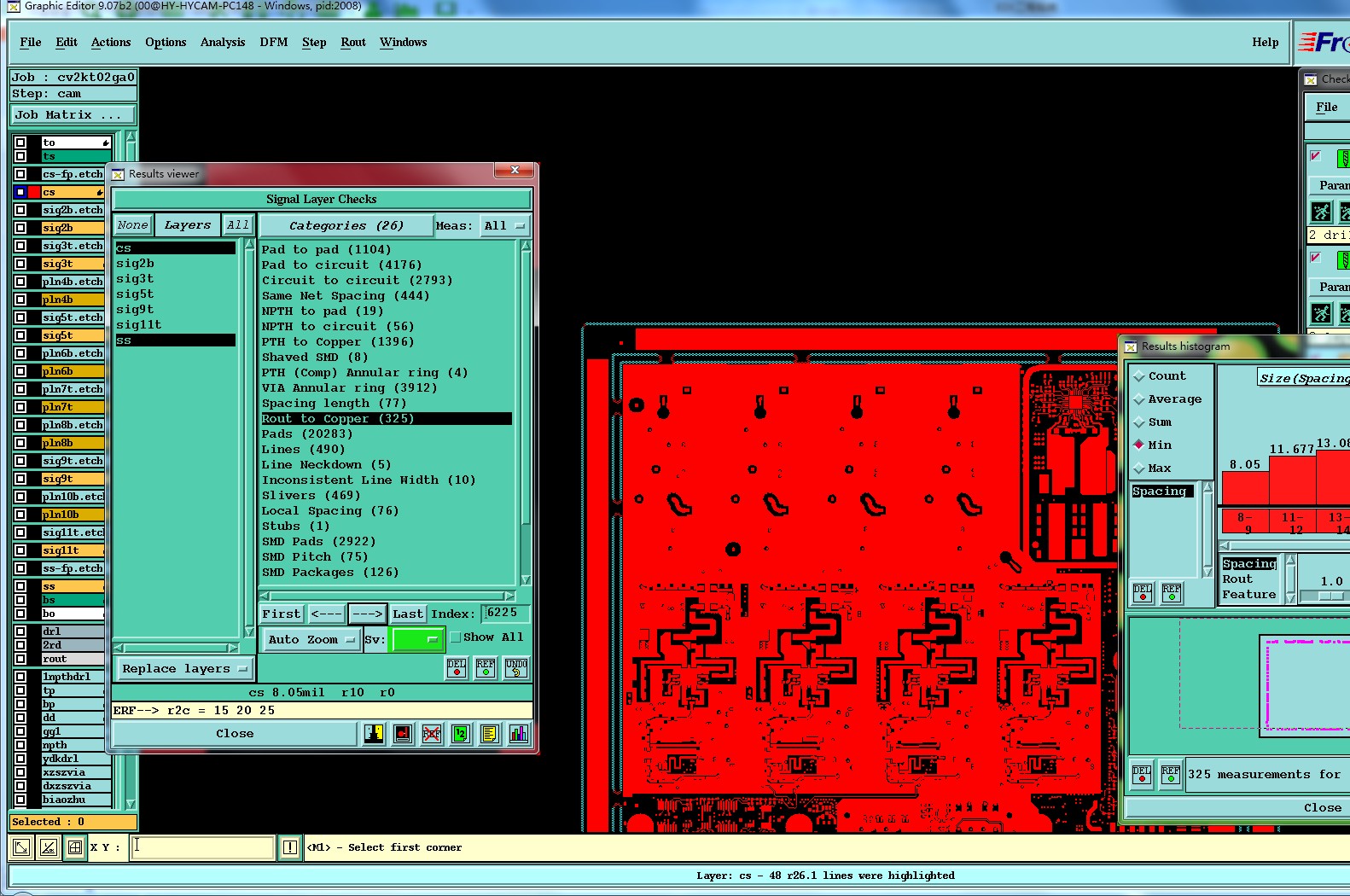Toggle the cs layer display box
This screenshot has height=896, width=1350.
pyautogui.click(x=20, y=193)
